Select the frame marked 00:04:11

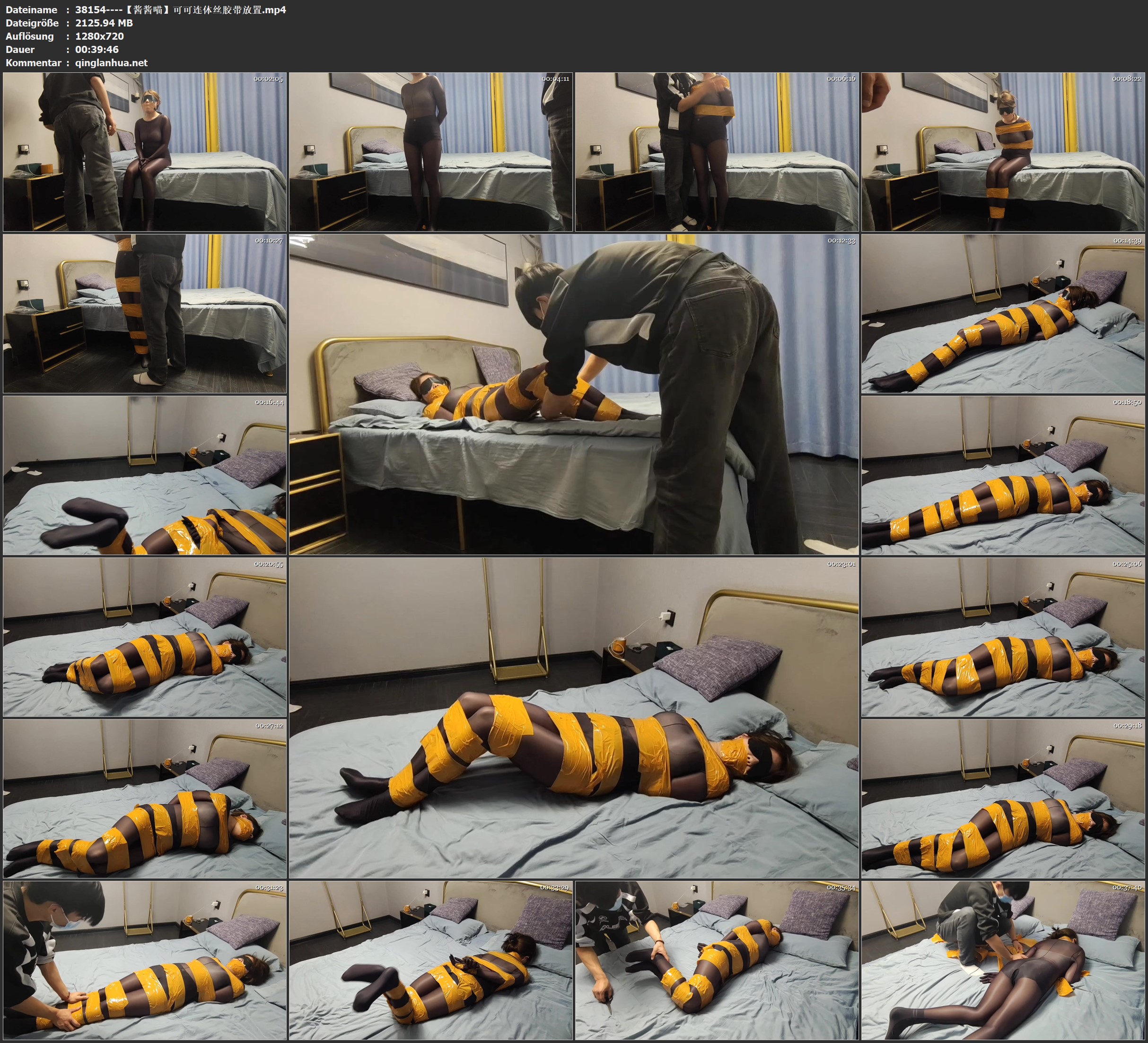tap(430, 151)
